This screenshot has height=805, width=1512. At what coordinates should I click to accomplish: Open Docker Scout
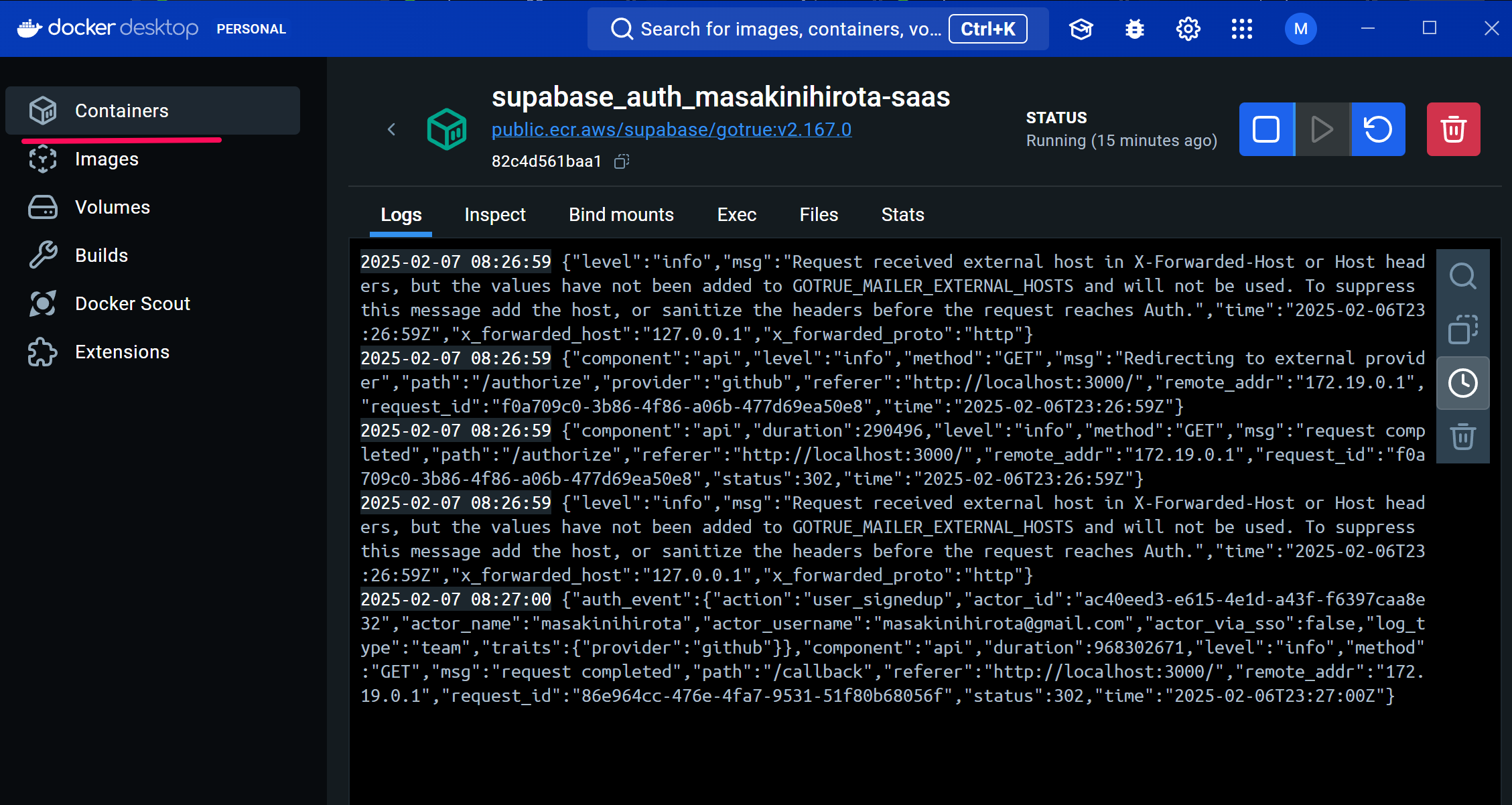pos(132,303)
